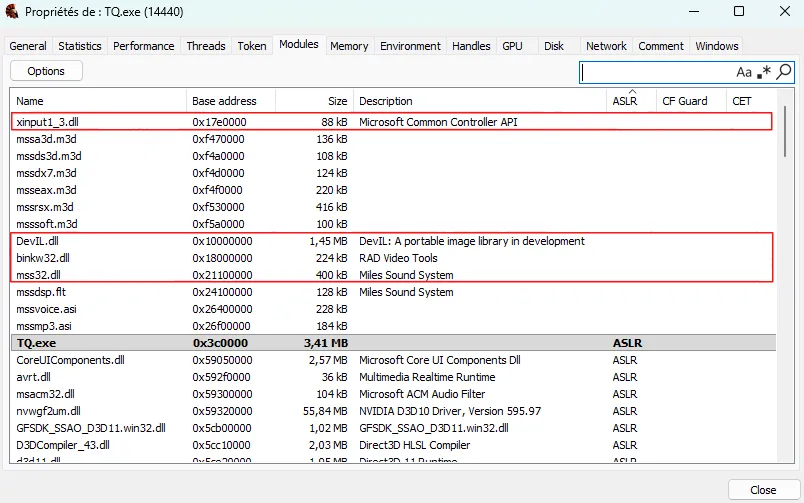
Task: Sort by the CET column header
Action: tap(751, 101)
